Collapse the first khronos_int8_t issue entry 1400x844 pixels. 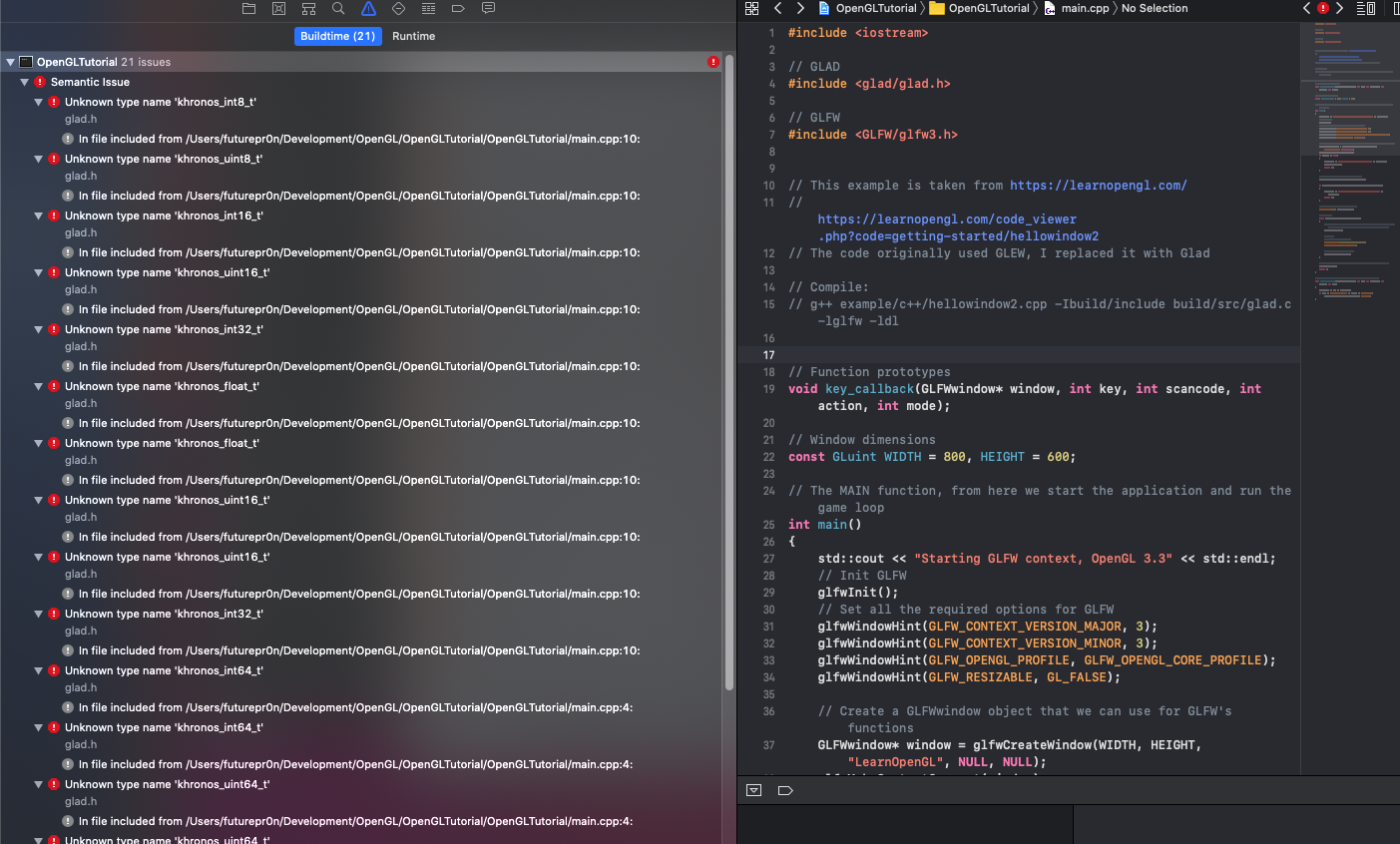[38, 101]
